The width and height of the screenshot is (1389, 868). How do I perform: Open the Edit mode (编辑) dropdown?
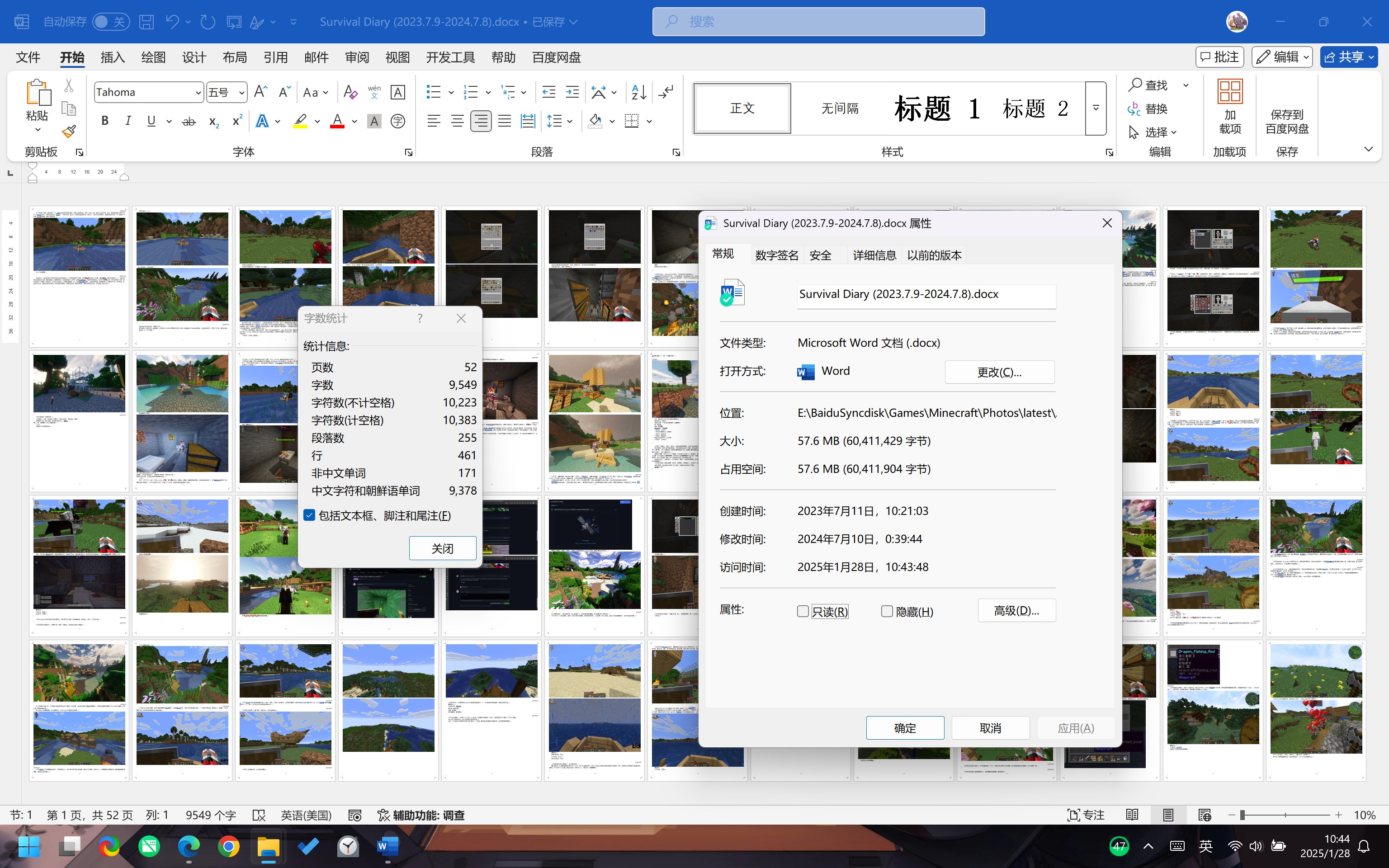click(1282, 57)
